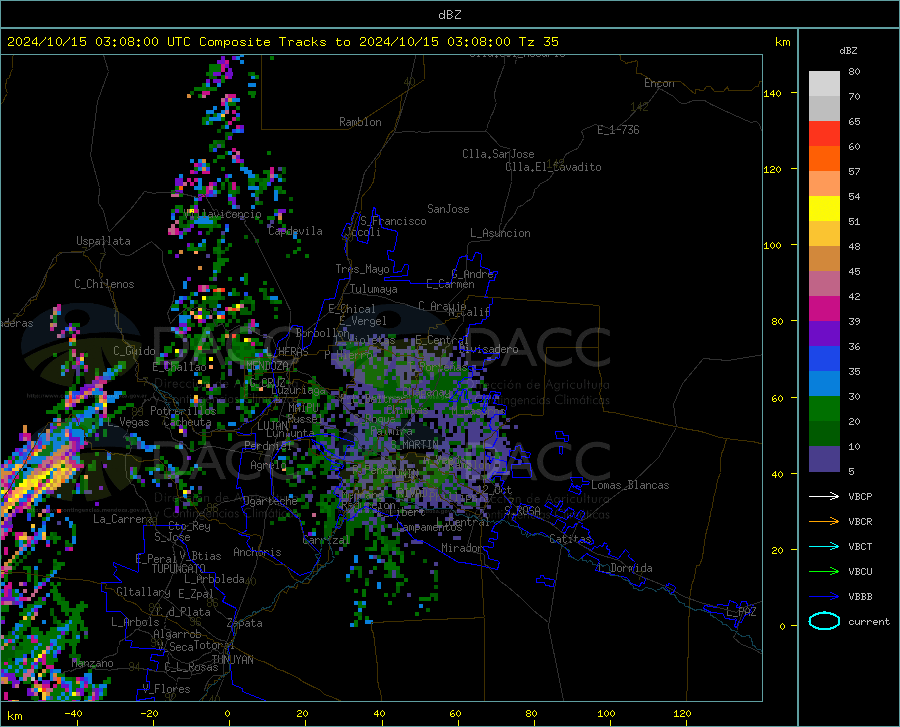The image size is (900, 727).
Task: Click the '45' value on the dBZ scale
Action: [x=854, y=271]
